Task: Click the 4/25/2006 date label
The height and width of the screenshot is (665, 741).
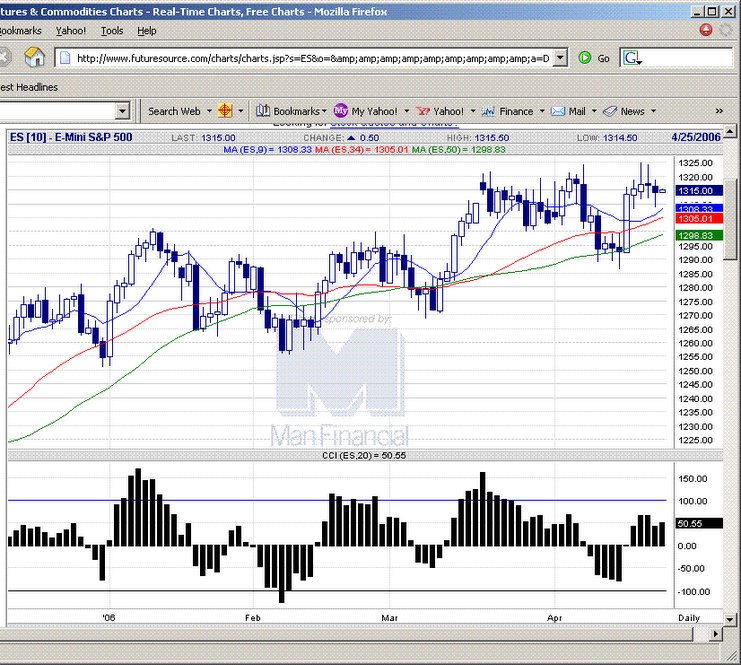Action: (x=696, y=137)
